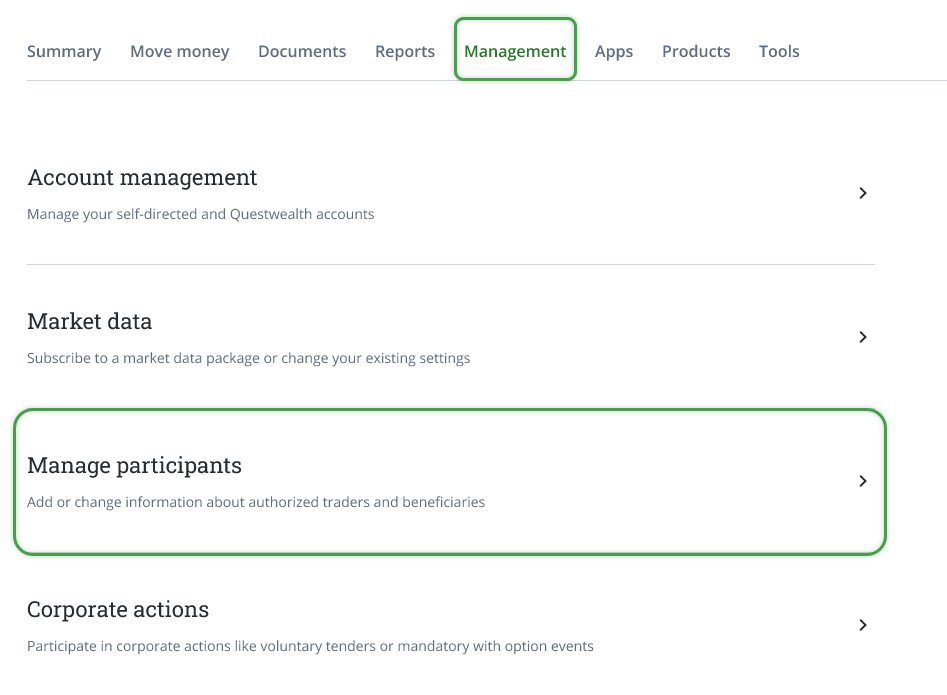
Task: Open the Apps tab
Action: tap(614, 51)
